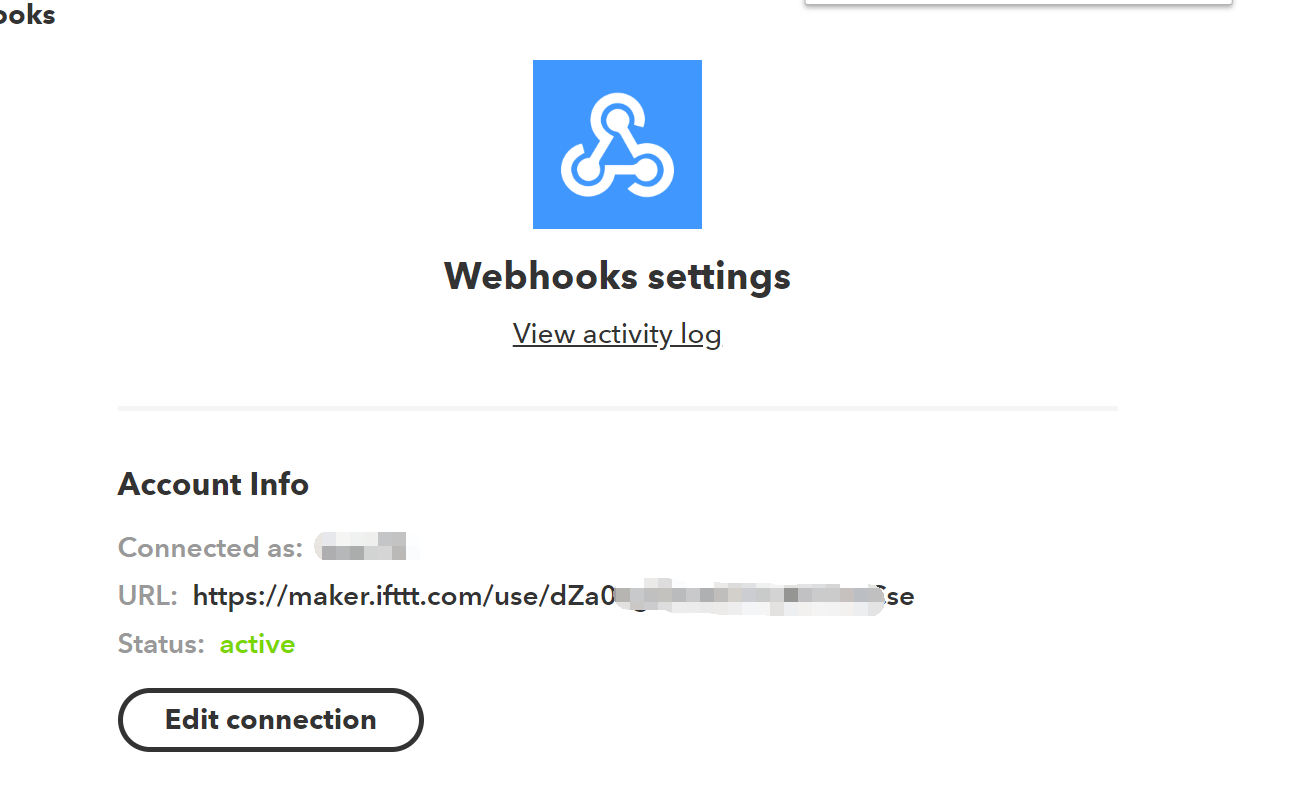This screenshot has width=1302, height=804.
Task: Click the Webhooks settings heading
Action: (617, 276)
